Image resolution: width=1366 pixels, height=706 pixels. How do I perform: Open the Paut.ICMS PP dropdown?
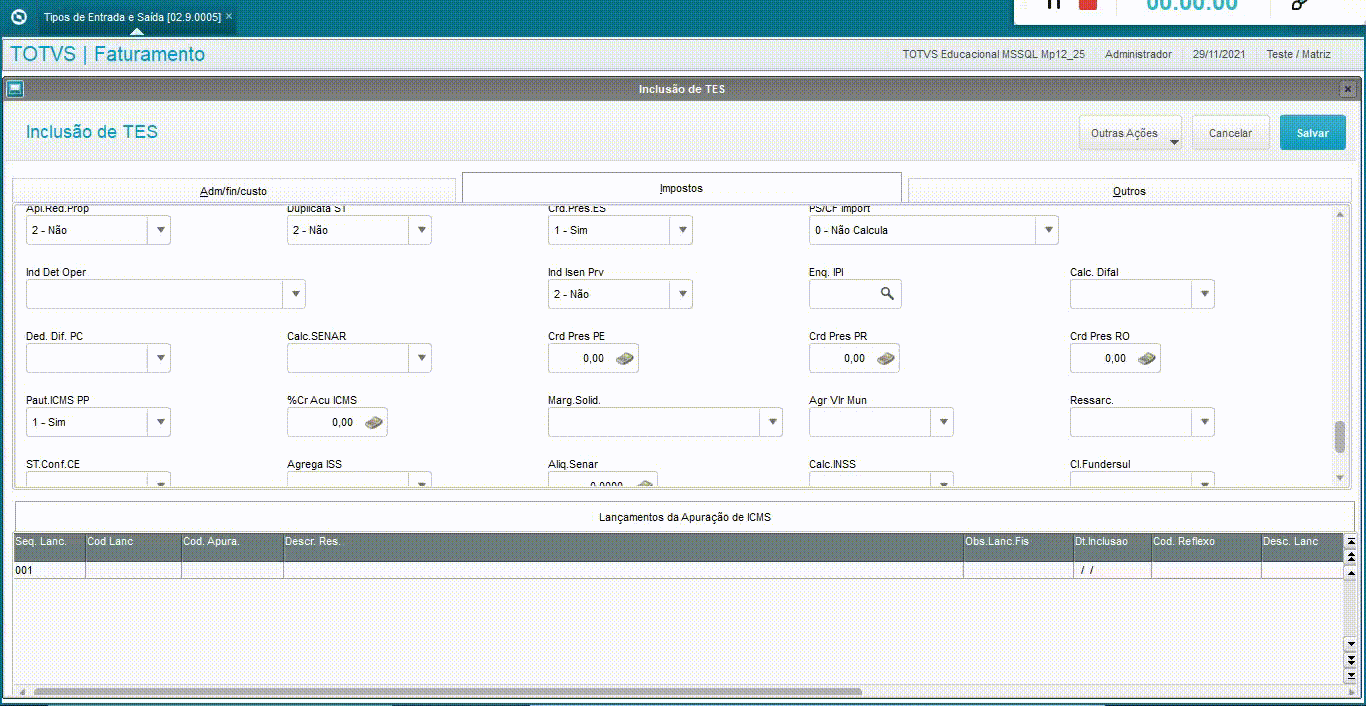tap(160, 422)
